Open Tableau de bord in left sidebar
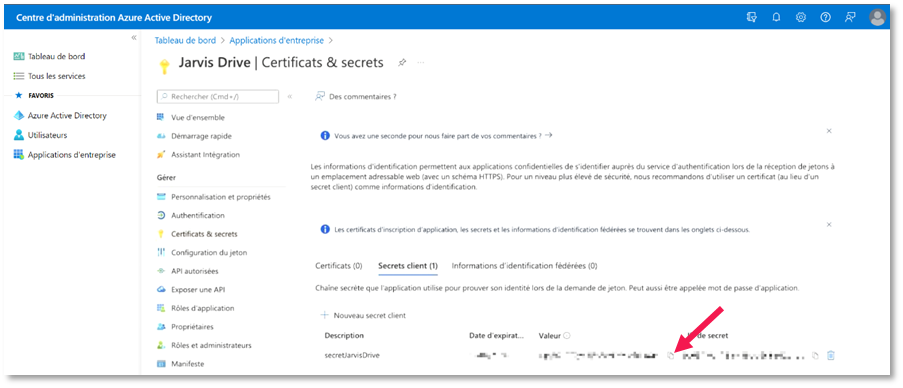The height and width of the screenshot is (388, 903). [56, 56]
